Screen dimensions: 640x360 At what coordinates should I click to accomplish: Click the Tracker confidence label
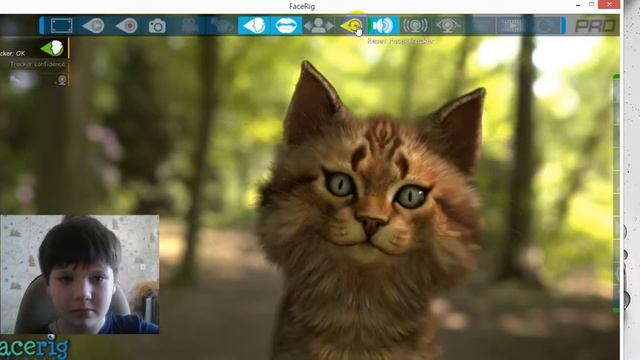pos(38,64)
